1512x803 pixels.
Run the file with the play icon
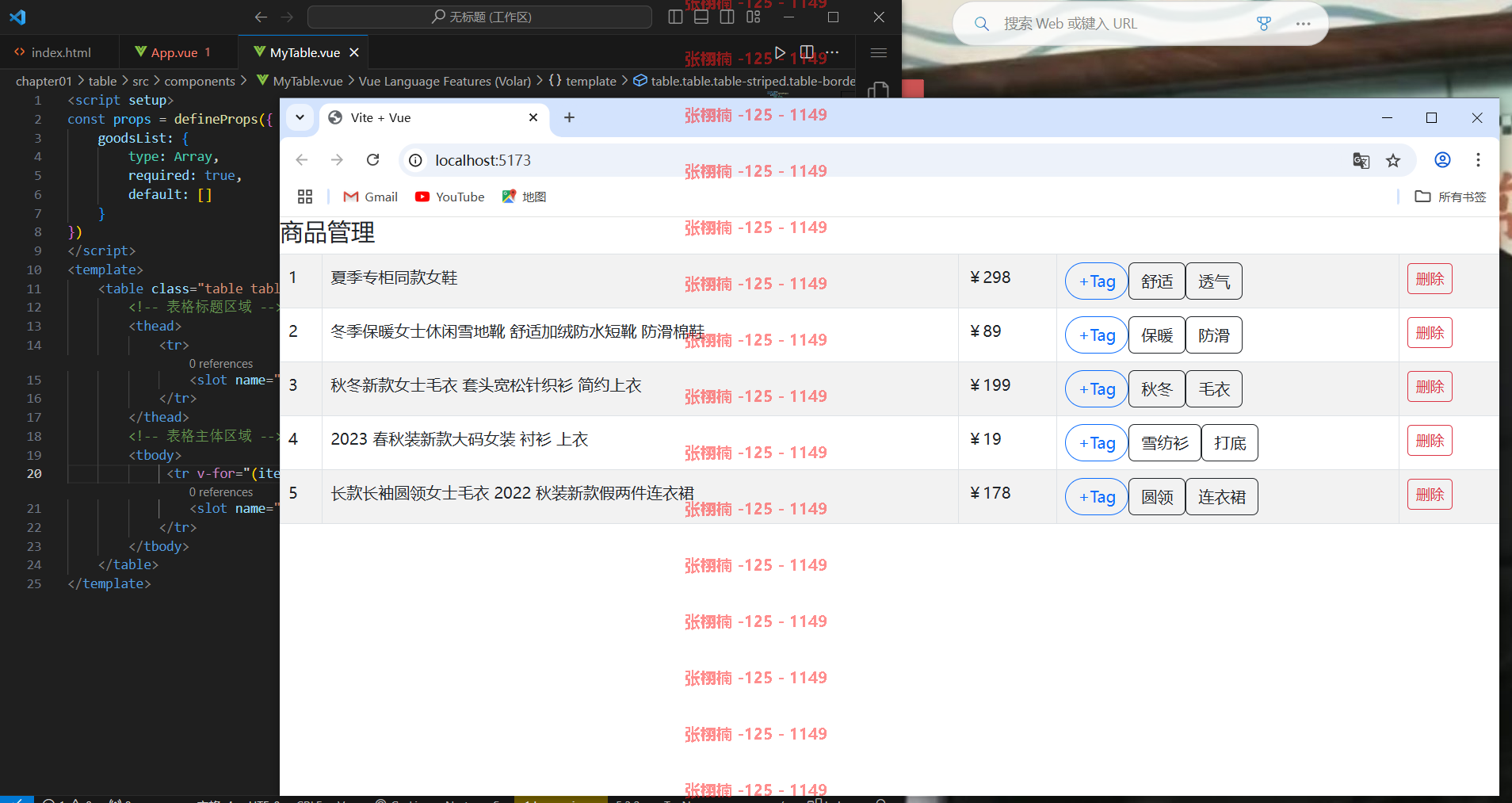tap(780, 52)
